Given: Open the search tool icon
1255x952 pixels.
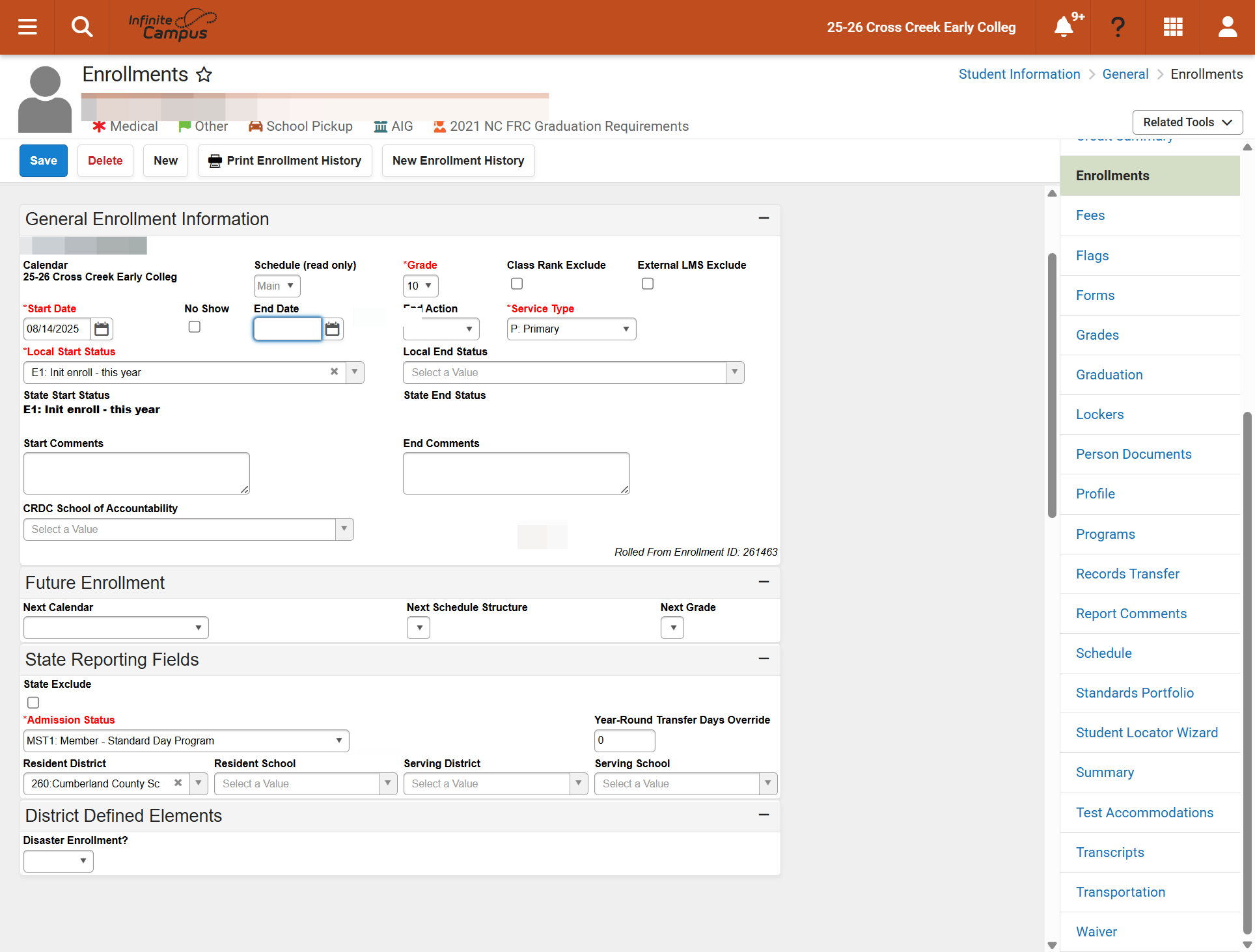Looking at the screenshot, I should (82, 27).
